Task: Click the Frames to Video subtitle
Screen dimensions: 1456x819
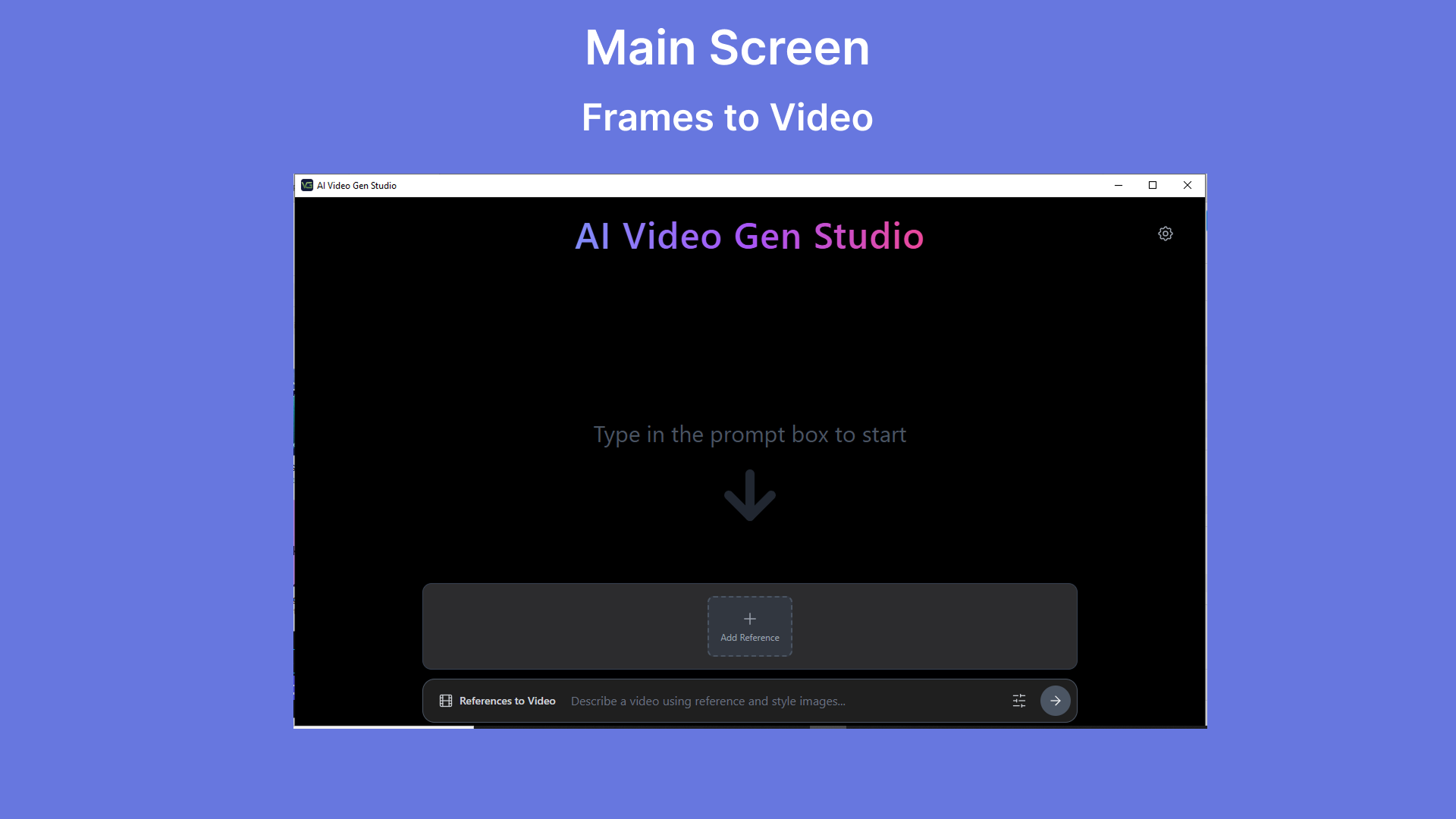Action: pos(727,118)
